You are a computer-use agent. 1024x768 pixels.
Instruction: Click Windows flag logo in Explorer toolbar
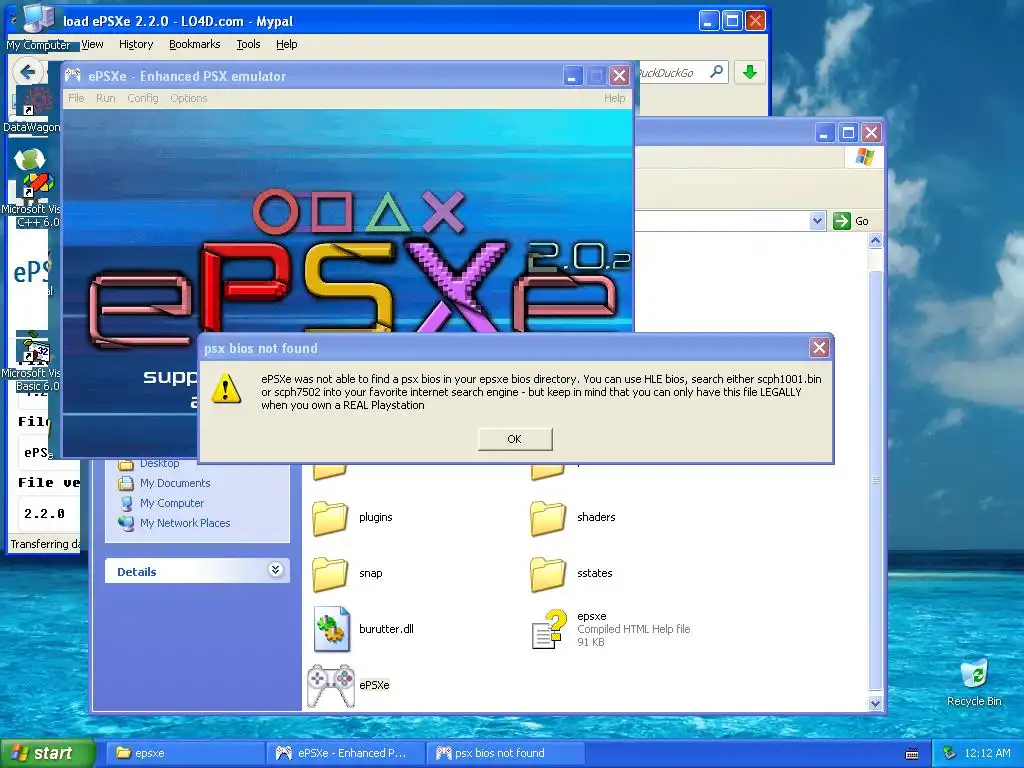[x=865, y=157]
